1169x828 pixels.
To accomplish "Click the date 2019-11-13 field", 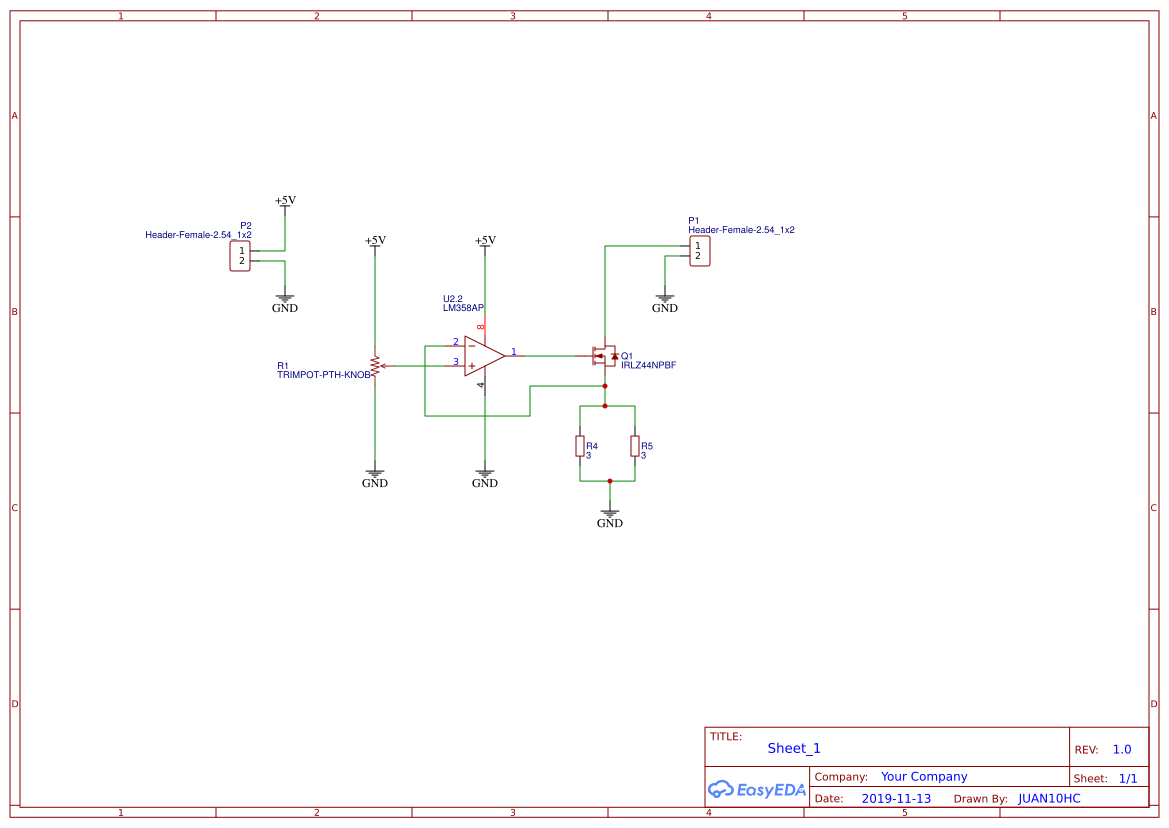I will [x=896, y=798].
